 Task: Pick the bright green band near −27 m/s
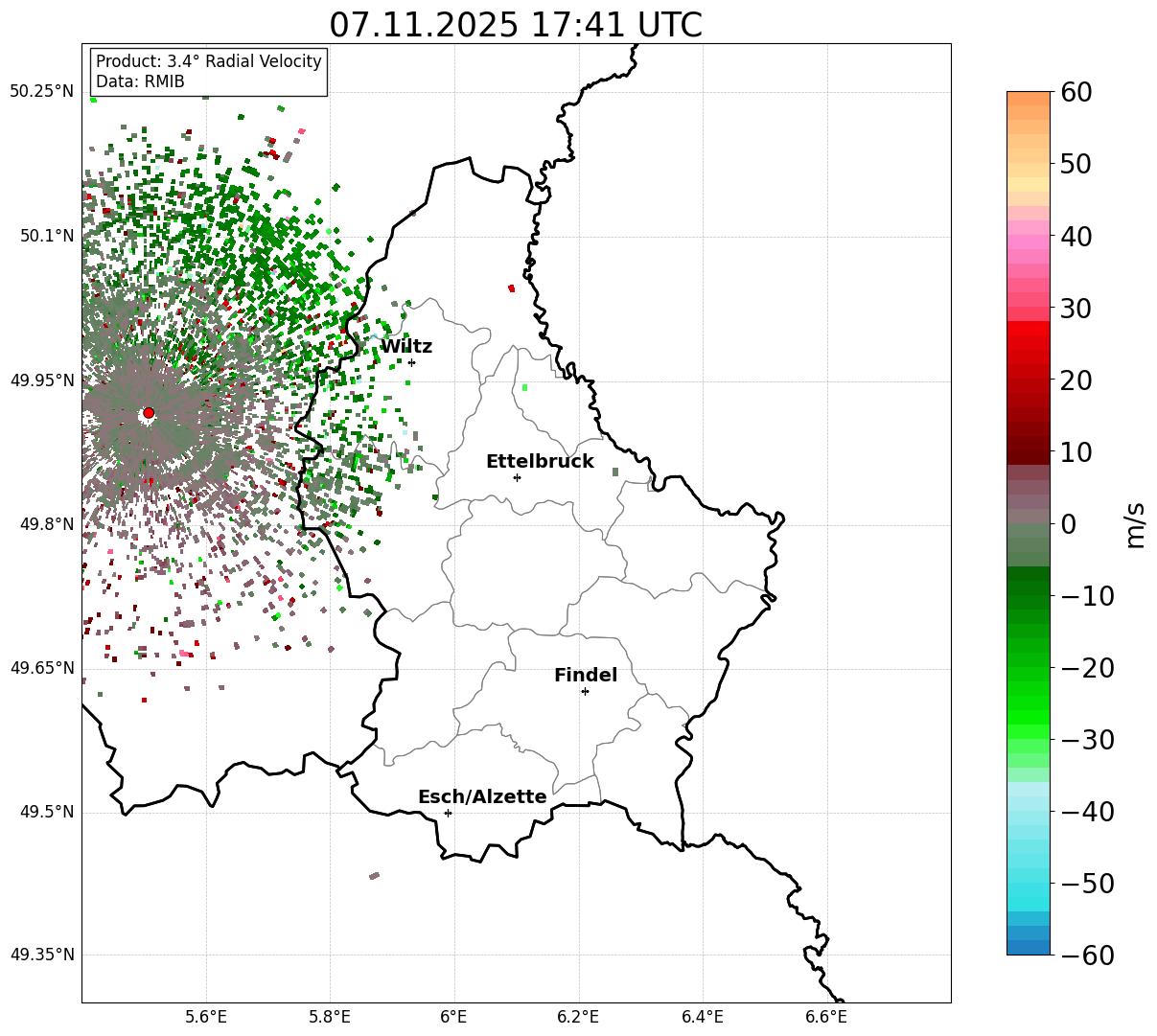(1029, 717)
